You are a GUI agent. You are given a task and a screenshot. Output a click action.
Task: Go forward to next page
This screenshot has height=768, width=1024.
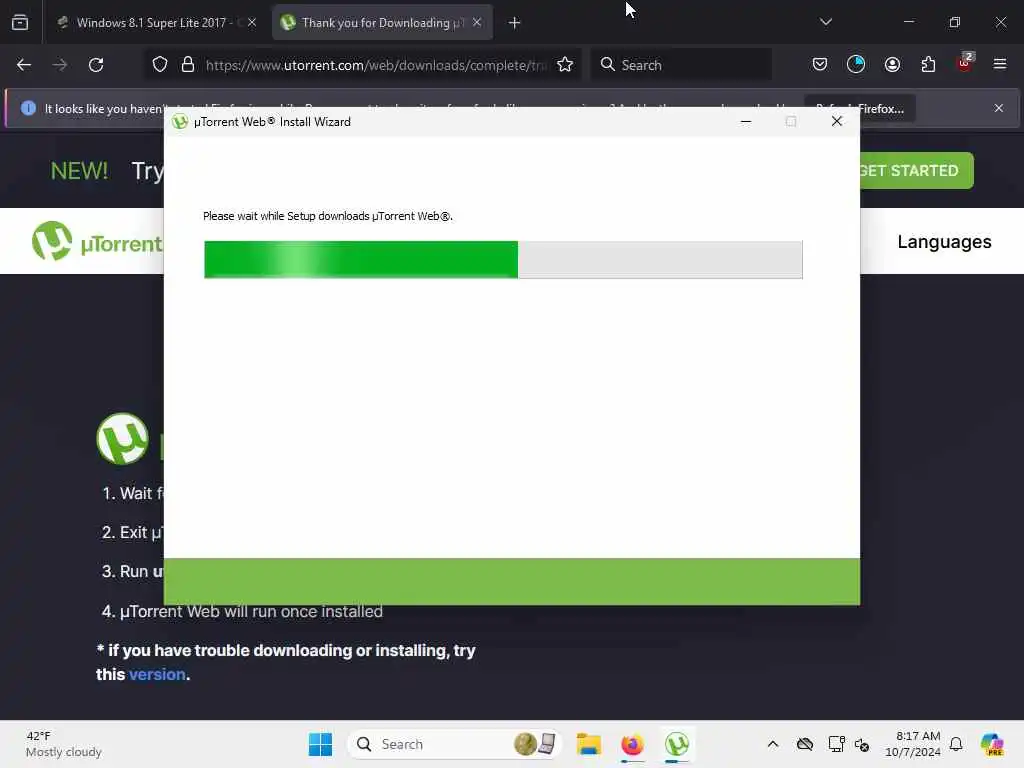[x=59, y=65]
